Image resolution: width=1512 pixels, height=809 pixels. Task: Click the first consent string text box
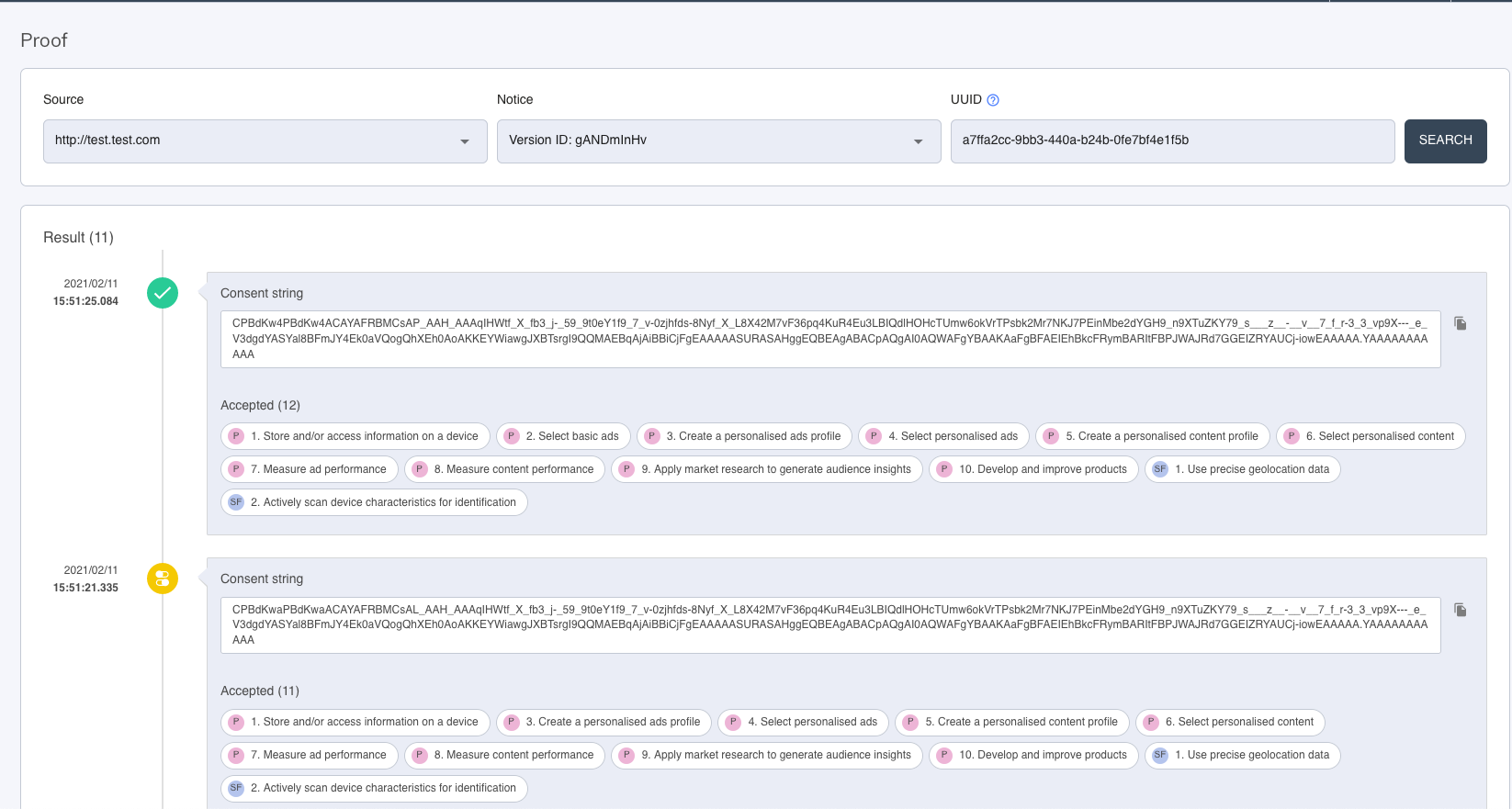tap(829, 339)
